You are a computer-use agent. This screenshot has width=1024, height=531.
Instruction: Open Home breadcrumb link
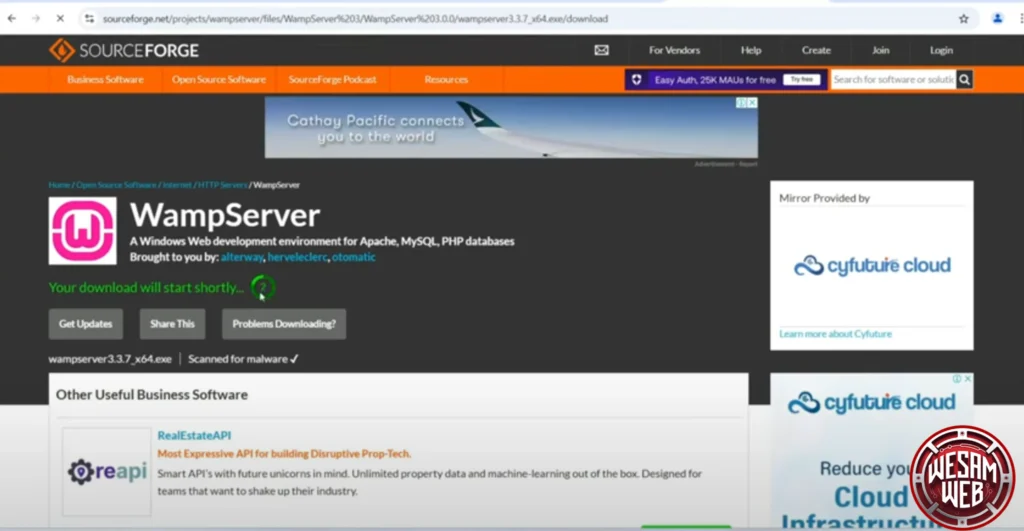click(x=59, y=185)
